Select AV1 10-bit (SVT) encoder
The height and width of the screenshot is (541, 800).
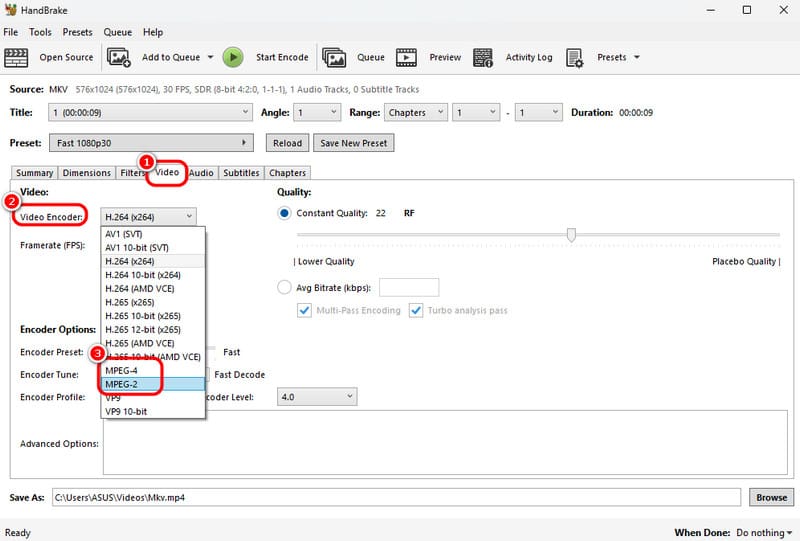[x=154, y=248]
